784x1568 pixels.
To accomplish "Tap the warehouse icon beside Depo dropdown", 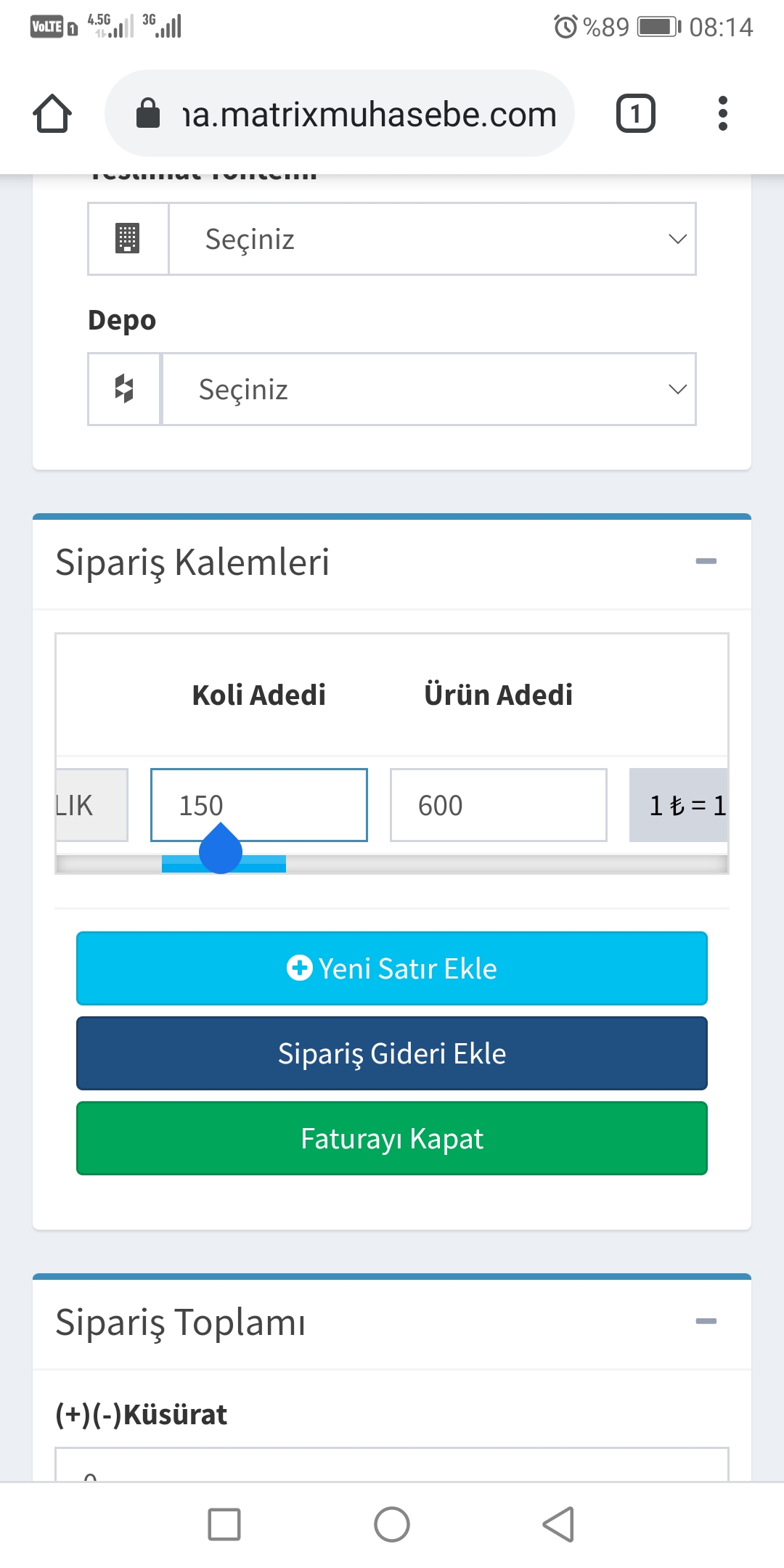I will [124, 389].
